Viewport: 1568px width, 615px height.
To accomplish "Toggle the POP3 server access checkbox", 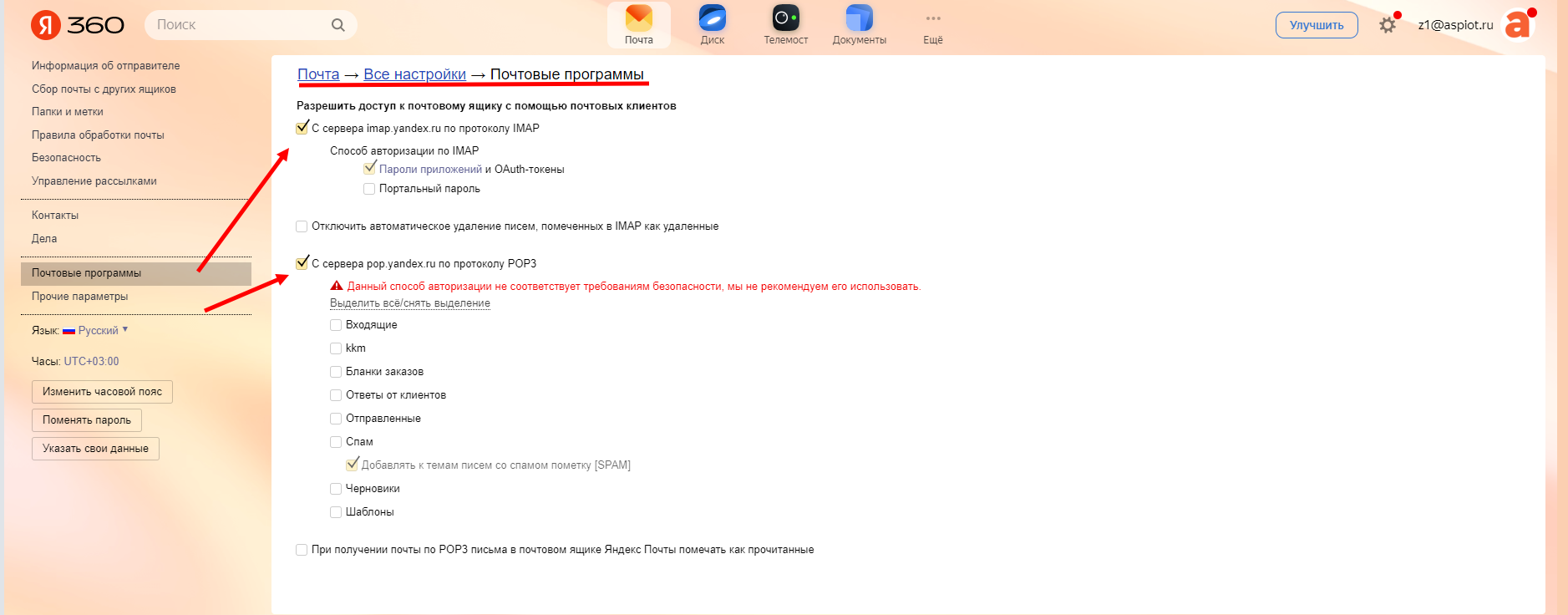I will (x=302, y=263).
